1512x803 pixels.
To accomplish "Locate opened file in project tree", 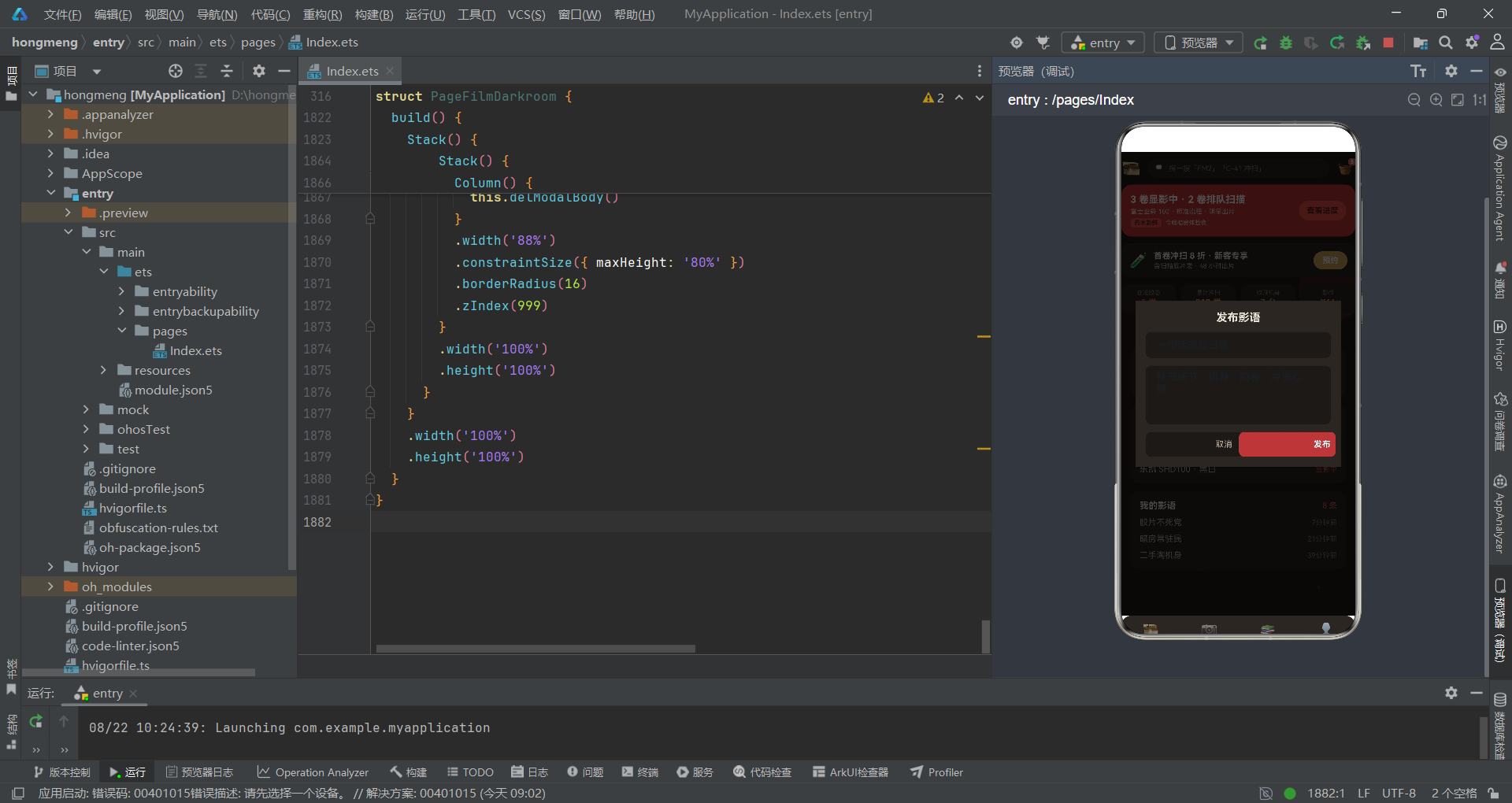I will point(176,71).
